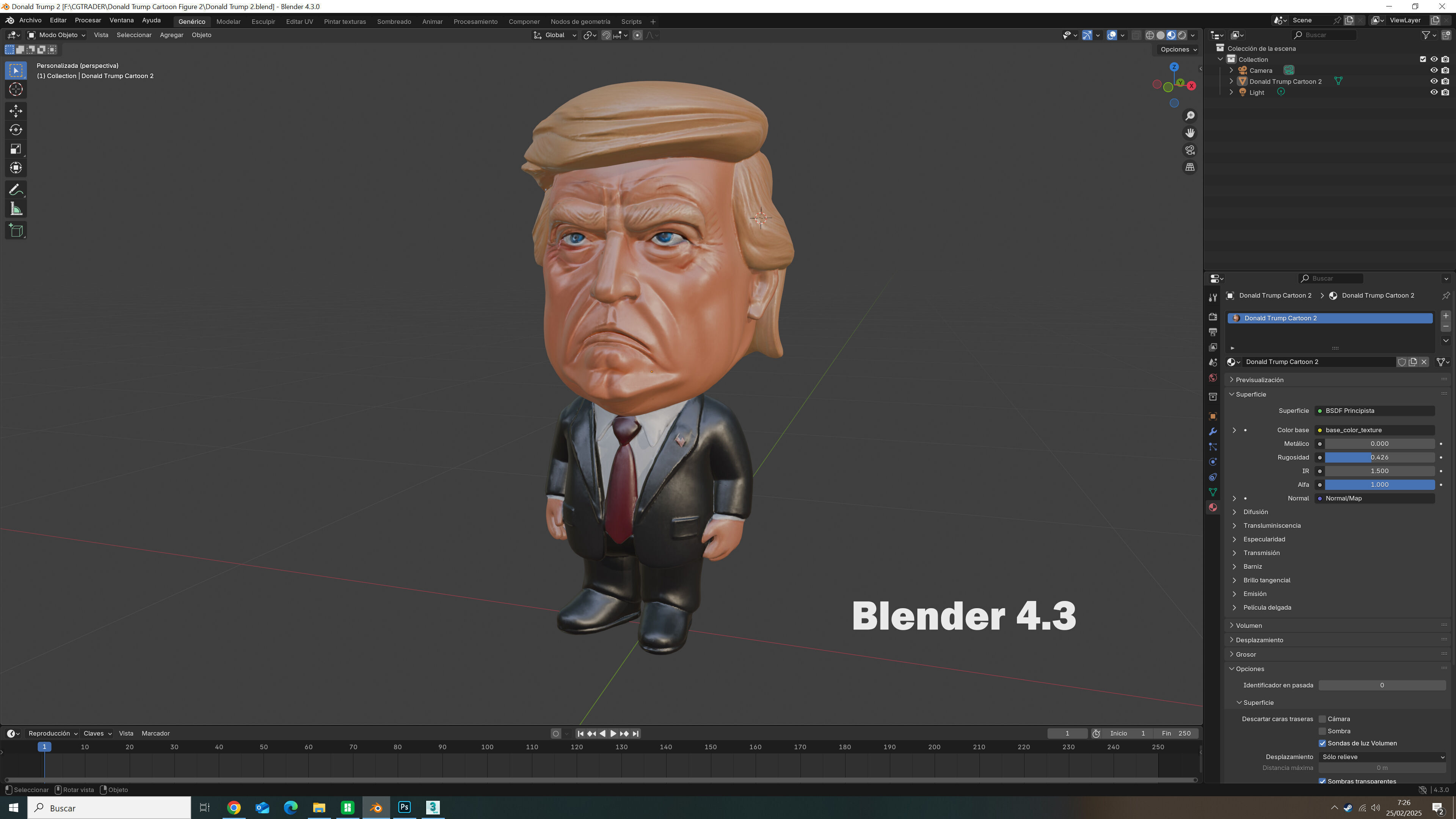The height and width of the screenshot is (819, 1456).
Task: Open the Opciones viewport button
Action: coord(1178,49)
